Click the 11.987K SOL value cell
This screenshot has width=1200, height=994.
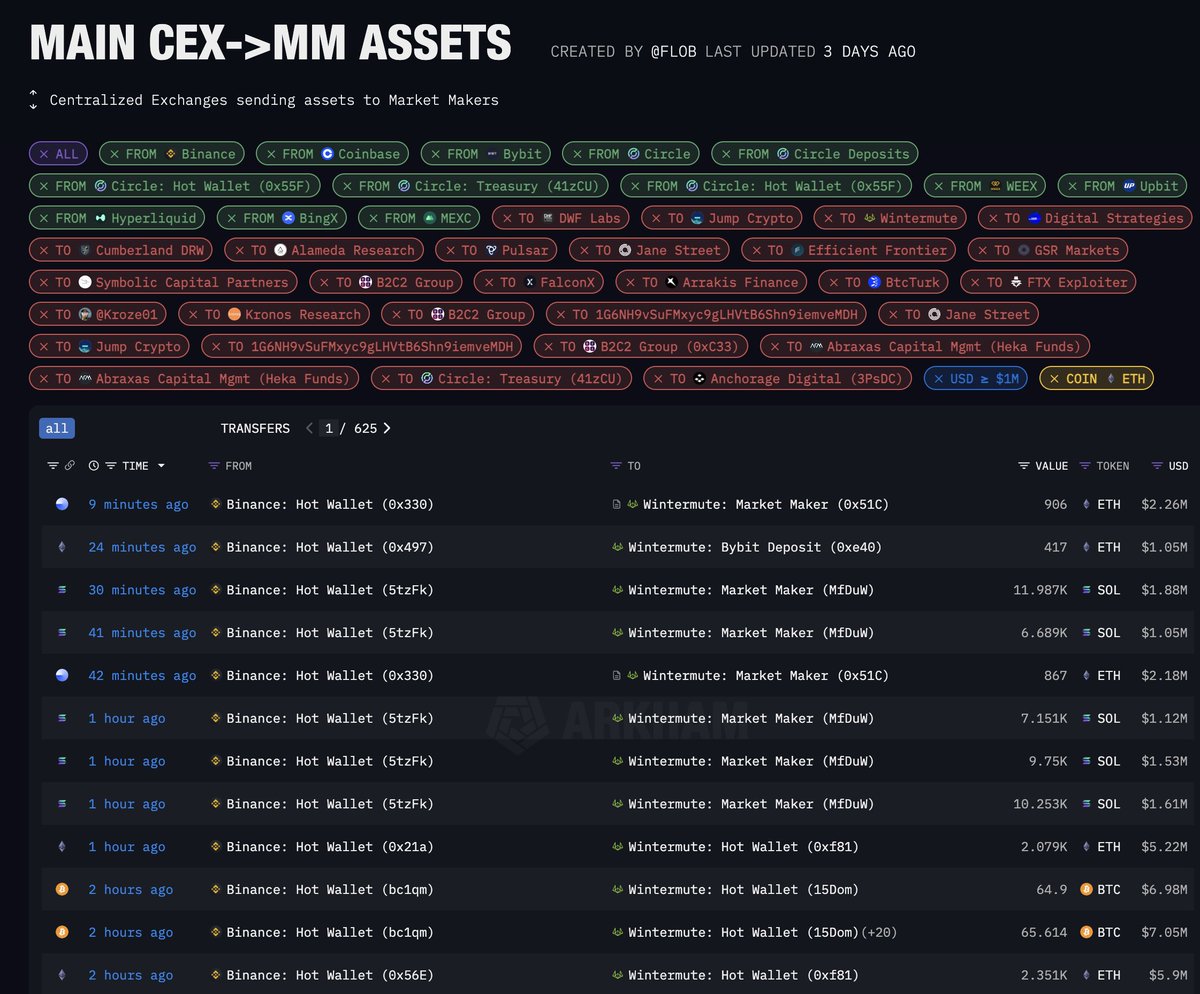tap(1040, 591)
